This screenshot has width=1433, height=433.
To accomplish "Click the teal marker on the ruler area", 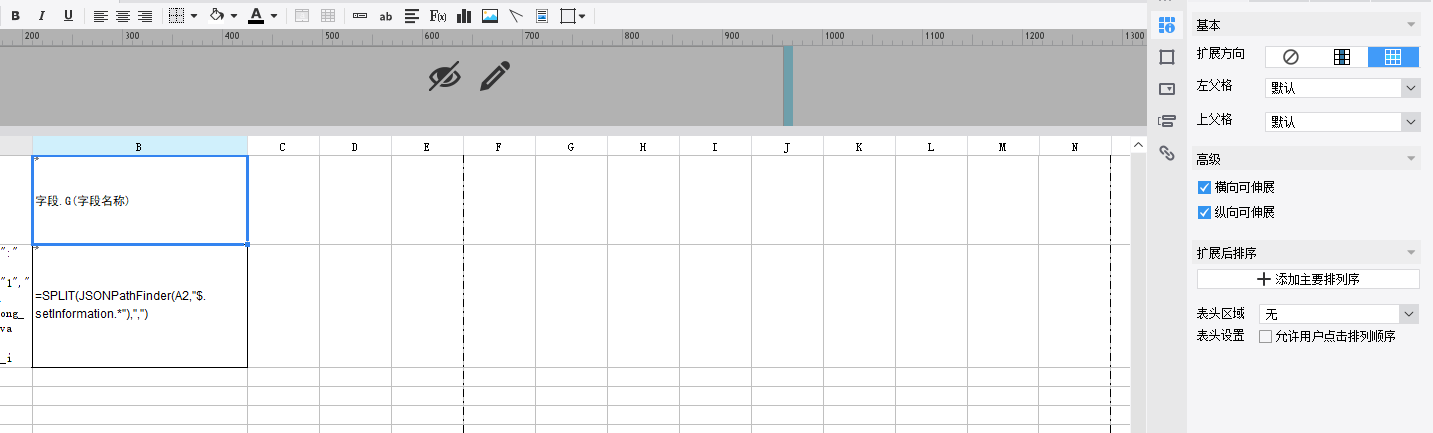I will coord(788,86).
